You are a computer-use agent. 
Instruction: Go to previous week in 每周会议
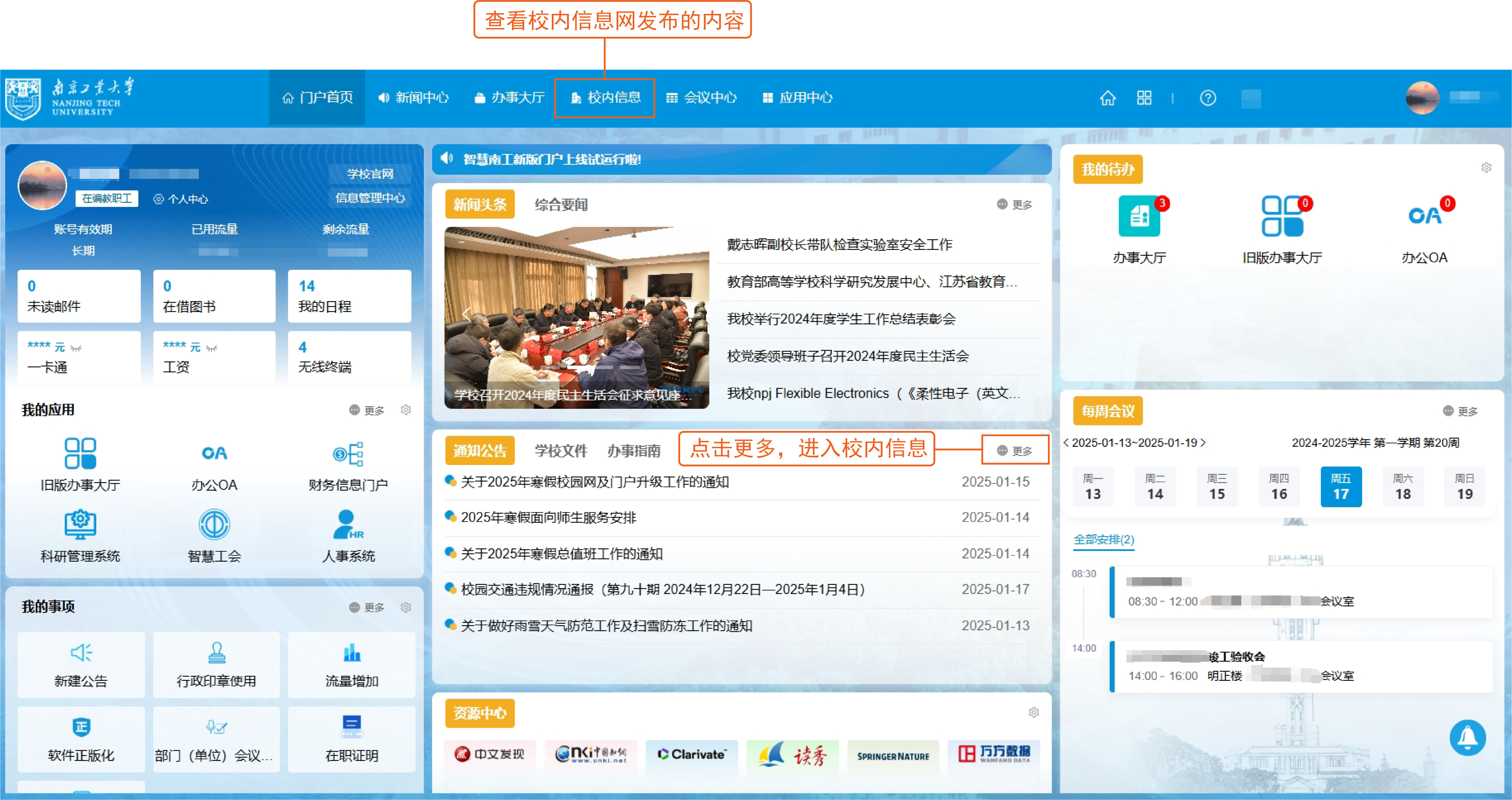(1066, 442)
